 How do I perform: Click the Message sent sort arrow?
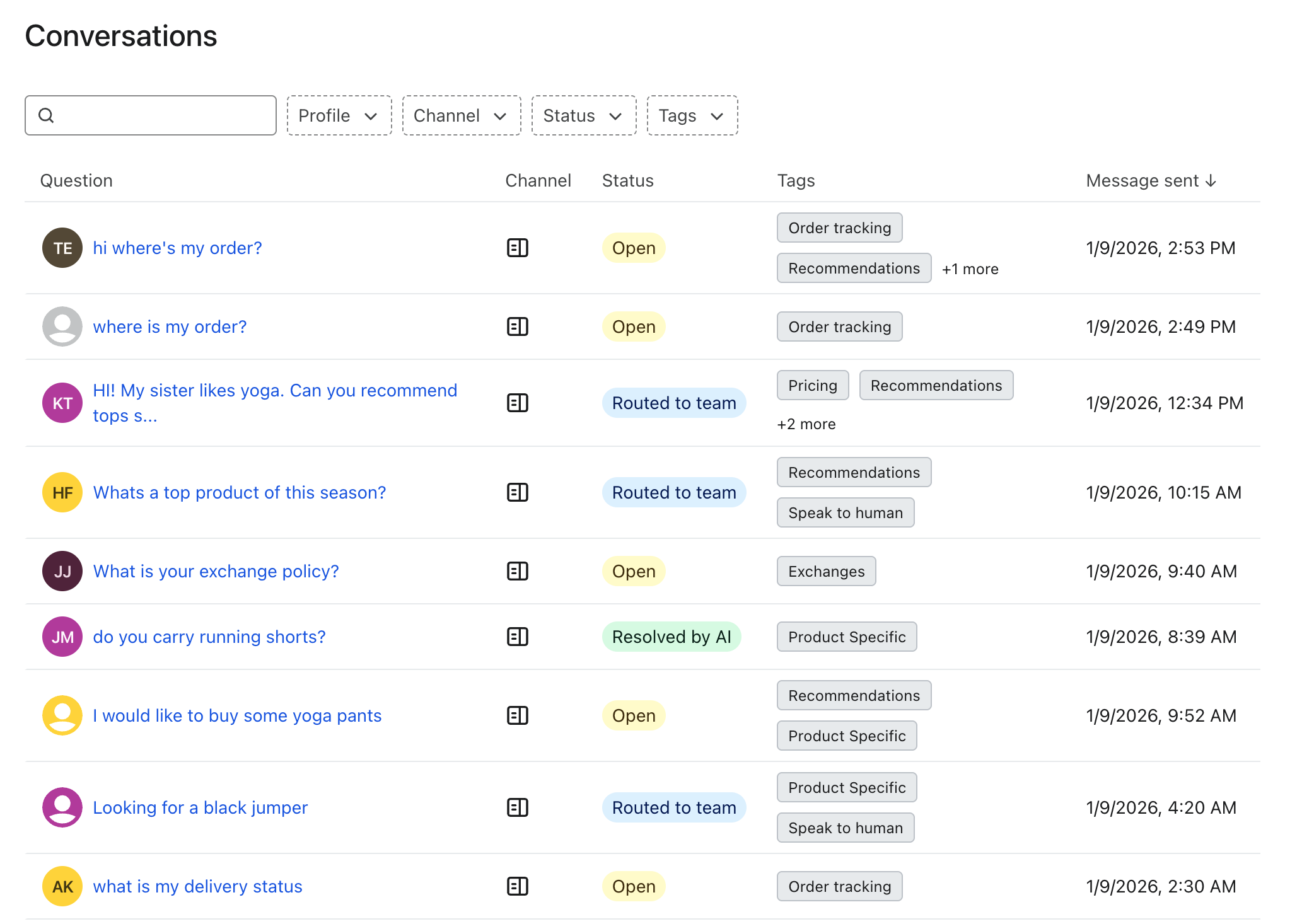(1211, 181)
